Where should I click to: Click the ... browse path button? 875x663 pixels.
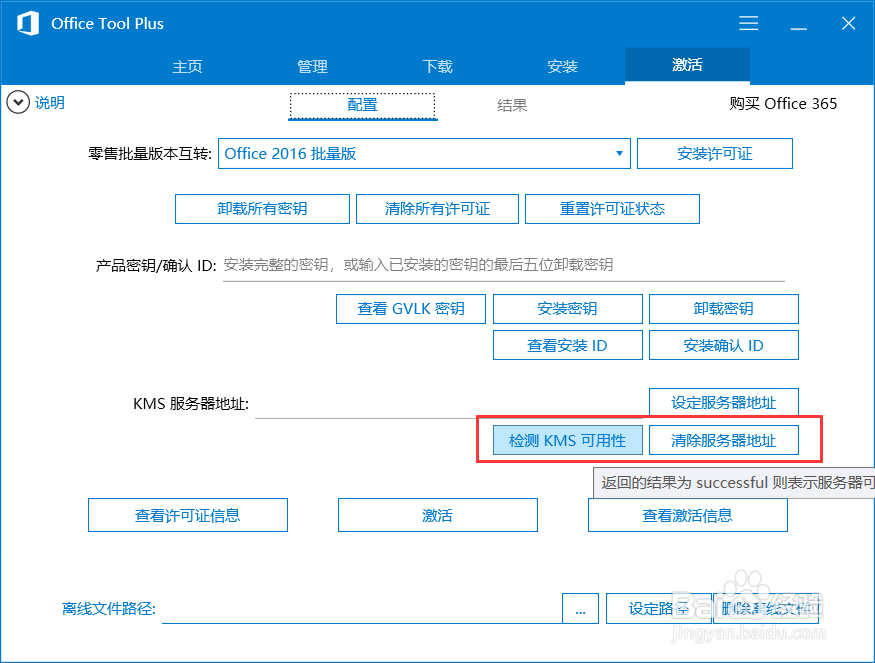580,609
